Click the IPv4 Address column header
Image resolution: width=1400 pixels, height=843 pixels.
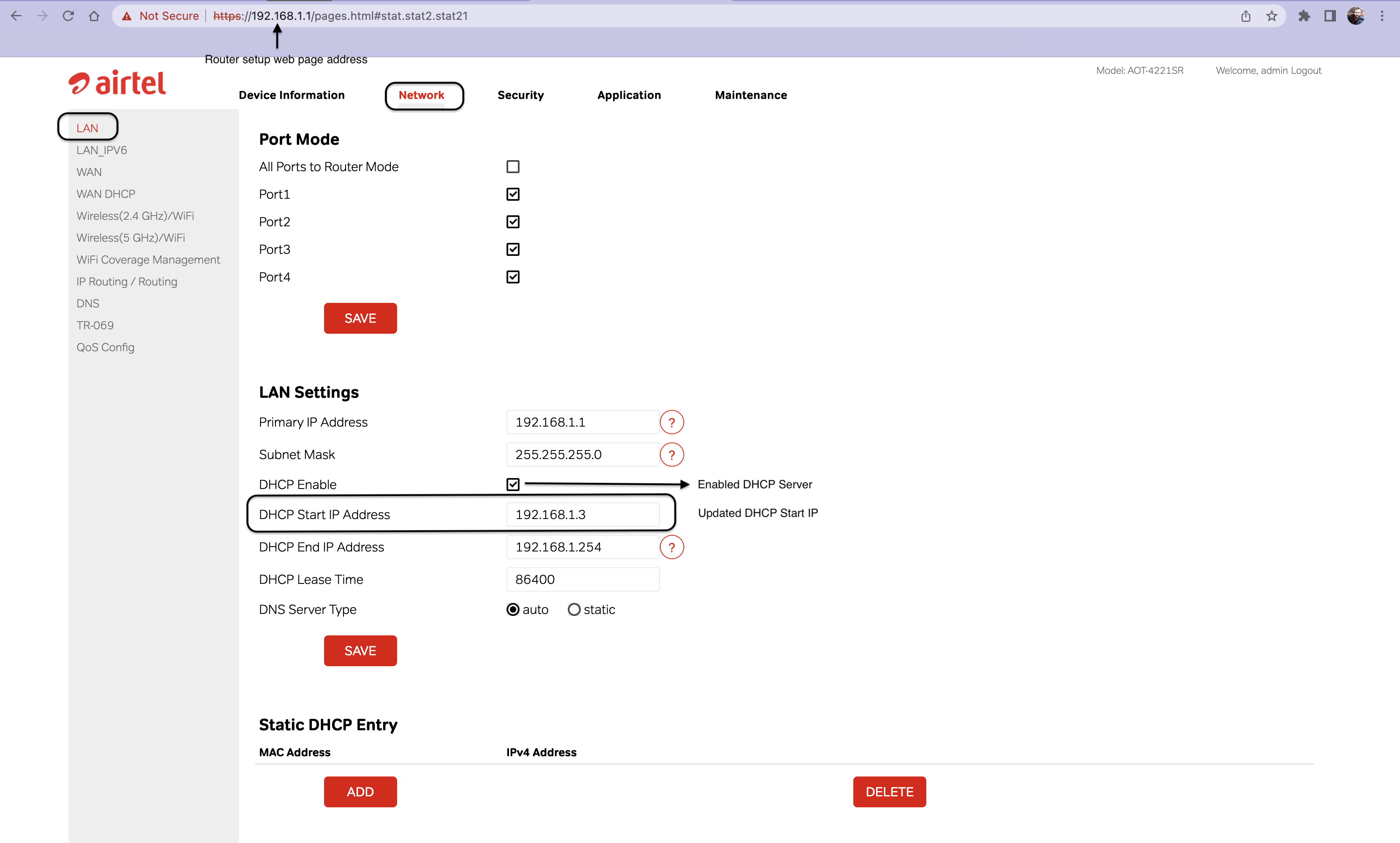(541, 752)
